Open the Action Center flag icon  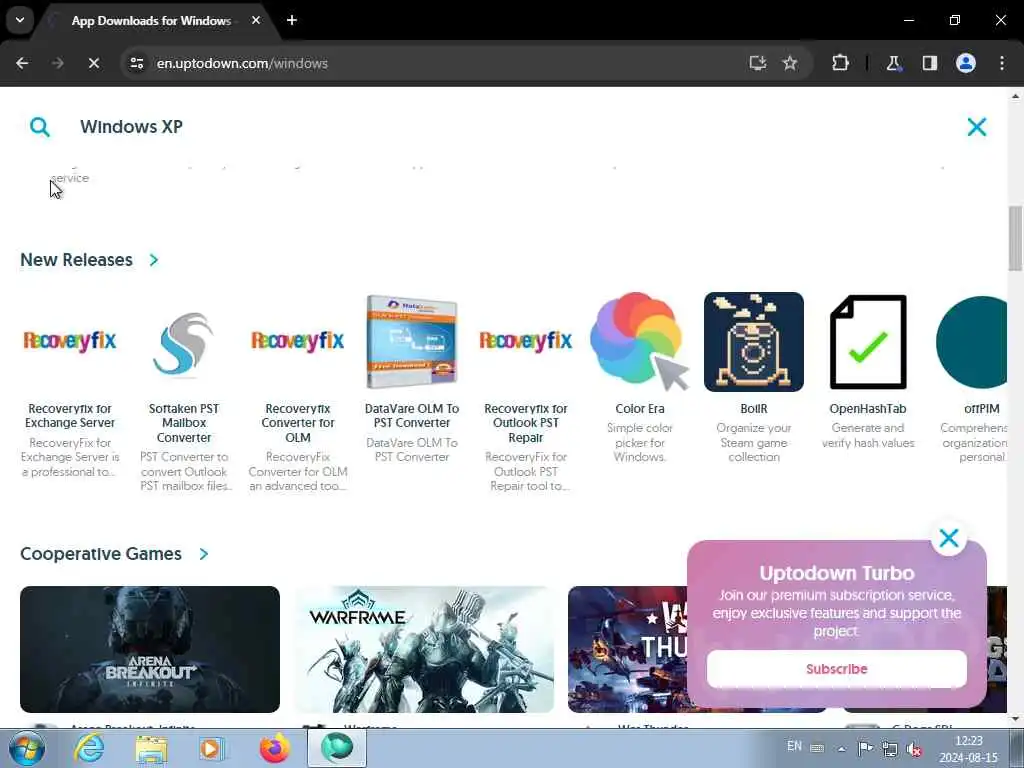coord(866,748)
